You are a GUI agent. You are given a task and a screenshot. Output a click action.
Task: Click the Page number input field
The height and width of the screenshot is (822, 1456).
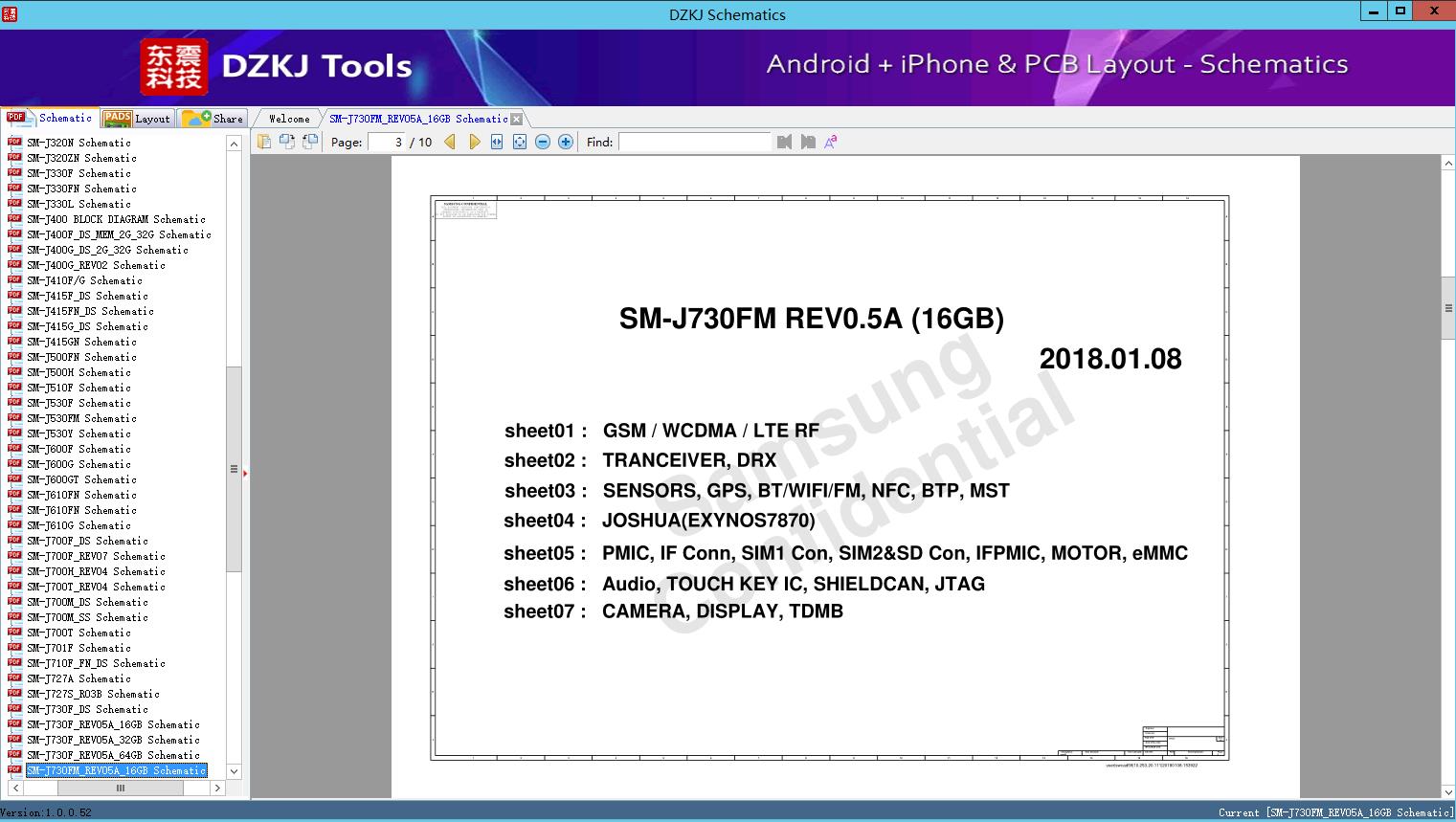pos(387,142)
